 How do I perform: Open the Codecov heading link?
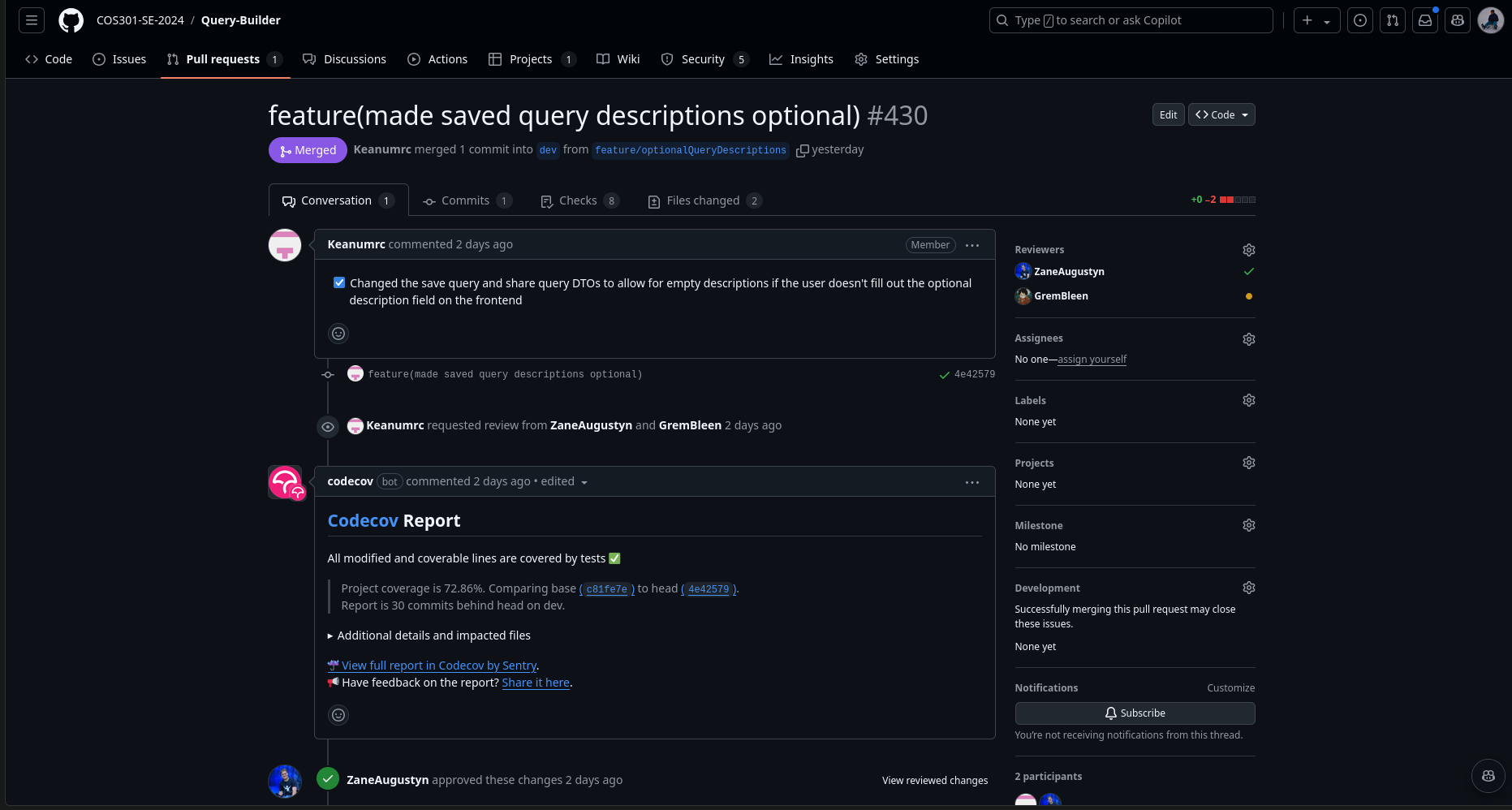(363, 520)
